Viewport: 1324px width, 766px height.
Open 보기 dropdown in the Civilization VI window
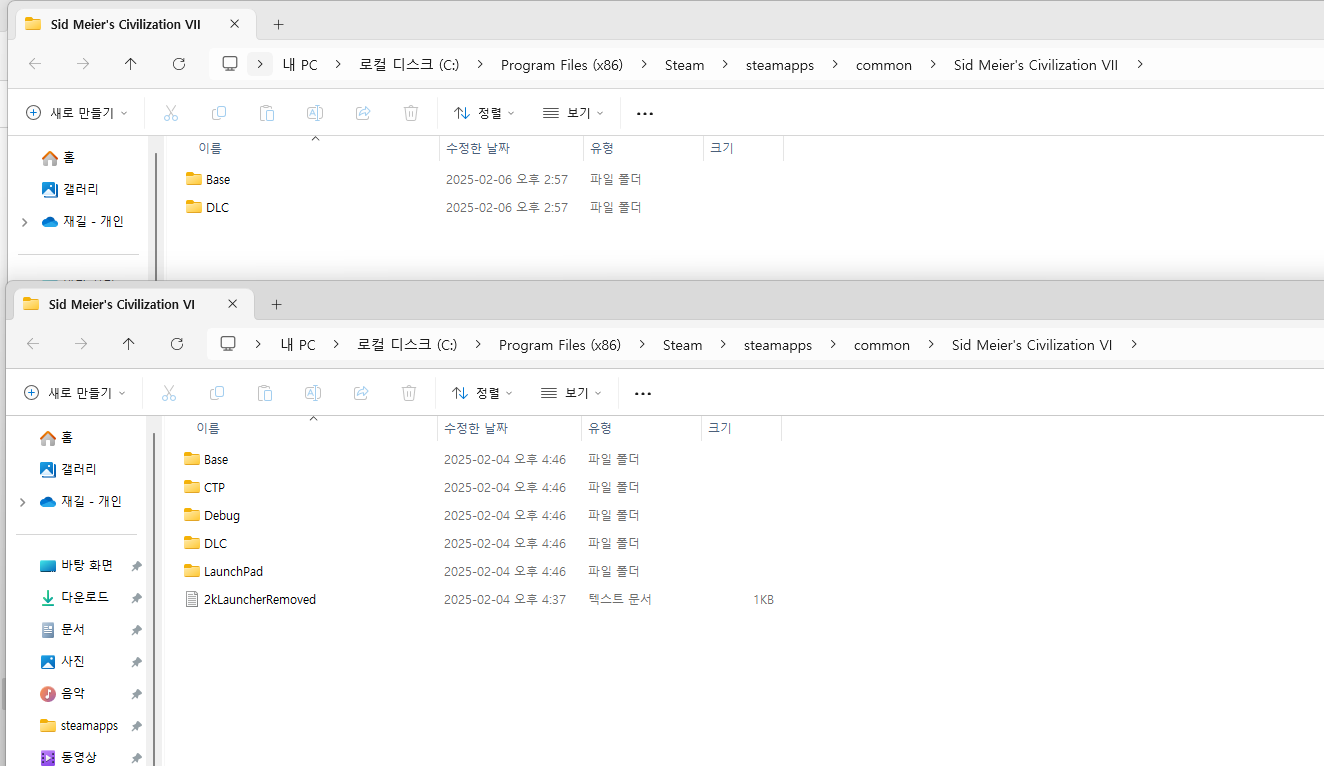point(571,393)
